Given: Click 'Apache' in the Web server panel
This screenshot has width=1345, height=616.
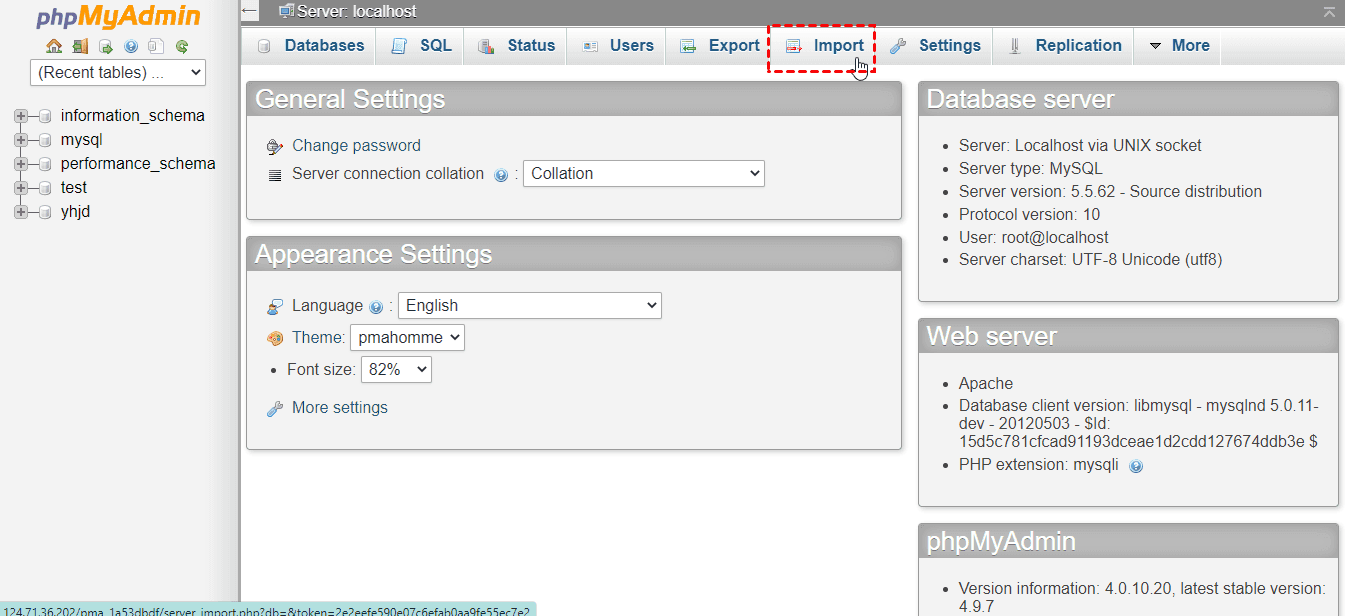Looking at the screenshot, I should (986, 383).
